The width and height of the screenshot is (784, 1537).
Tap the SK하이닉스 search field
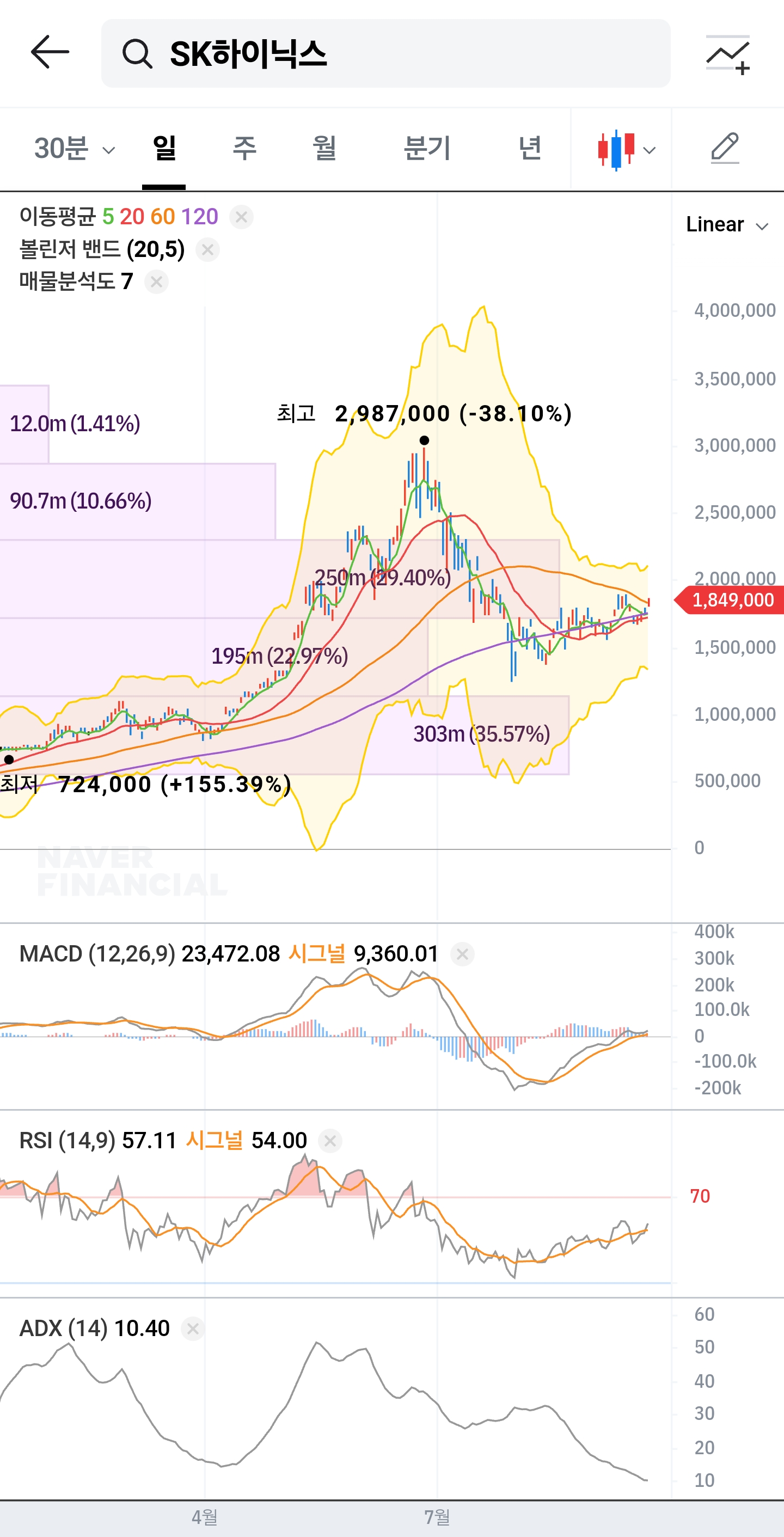(385, 54)
